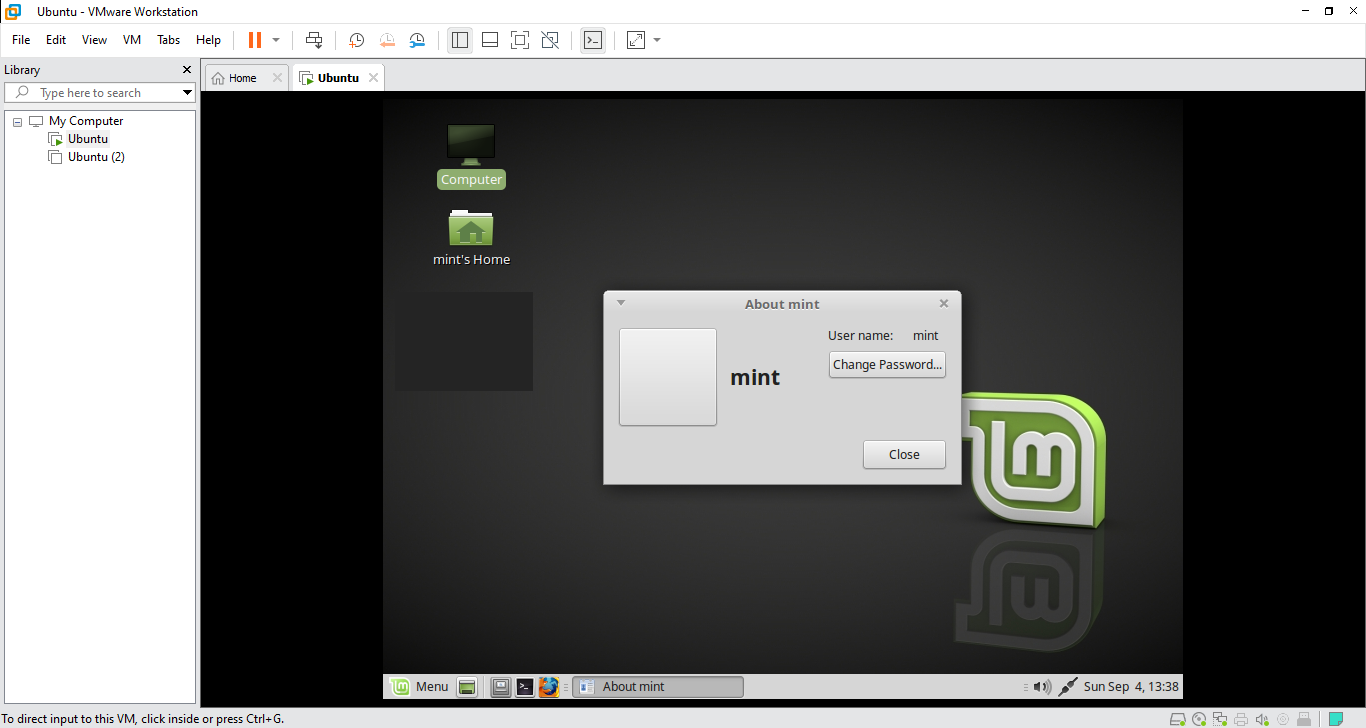Viewport: 1366px width, 728px height.
Task: Close the Ubuntu tab
Action: [x=374, y=78]
